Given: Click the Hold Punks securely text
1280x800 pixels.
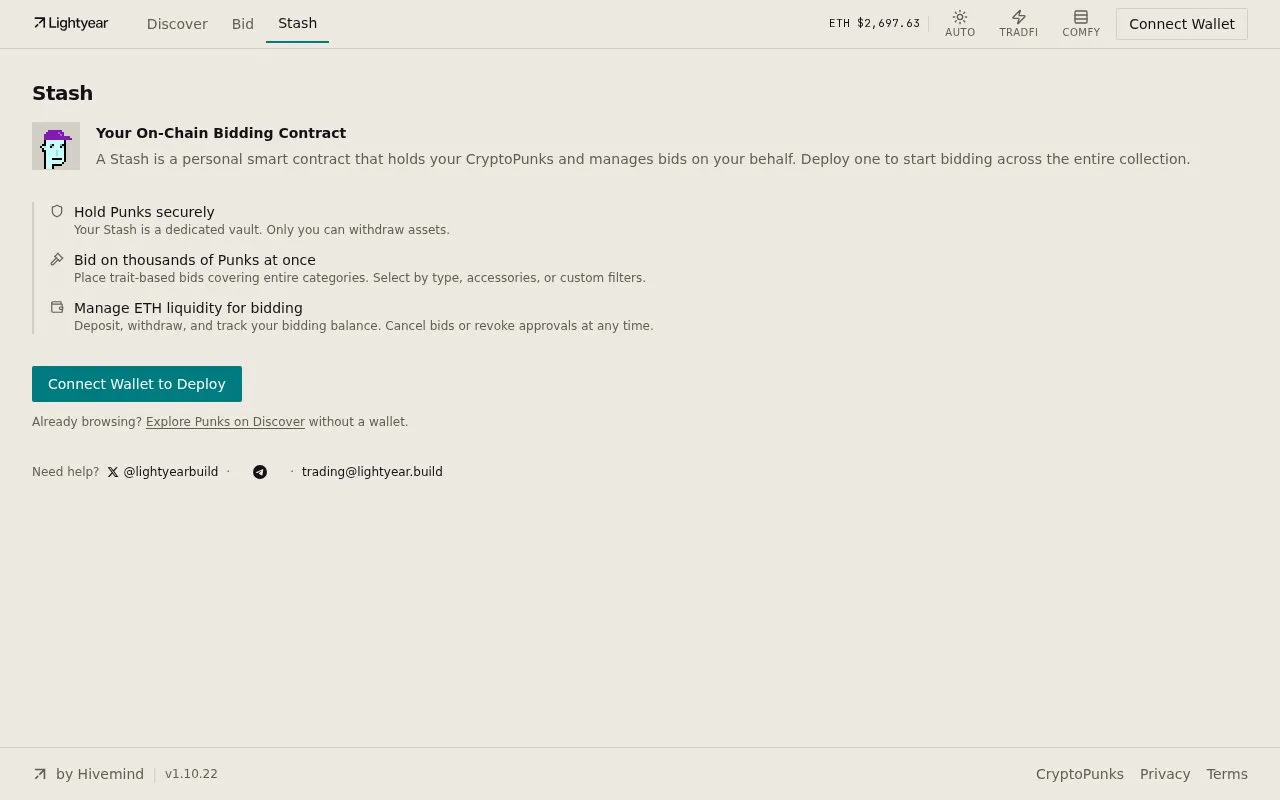Looking at the screenshot, I should pyautogui.click(x=144, y=212).
